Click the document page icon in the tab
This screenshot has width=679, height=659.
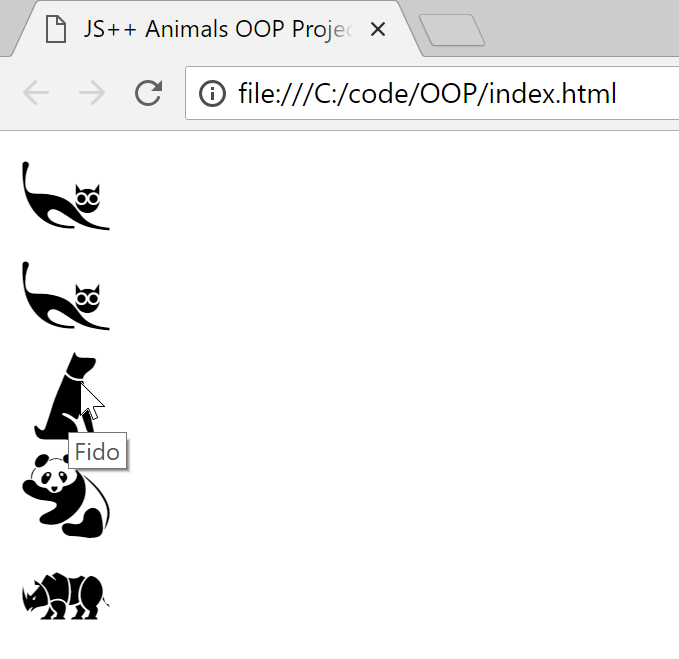56,29
